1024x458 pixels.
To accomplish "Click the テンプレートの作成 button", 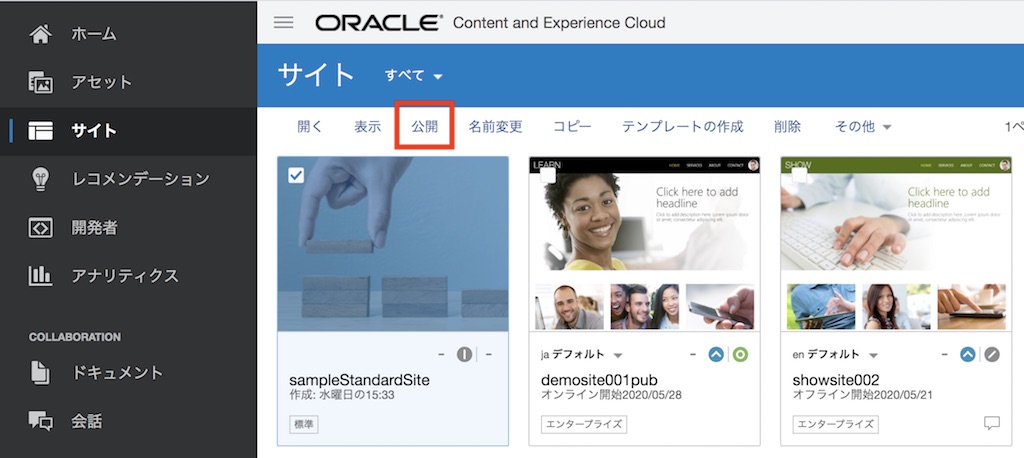I will 682,127.
